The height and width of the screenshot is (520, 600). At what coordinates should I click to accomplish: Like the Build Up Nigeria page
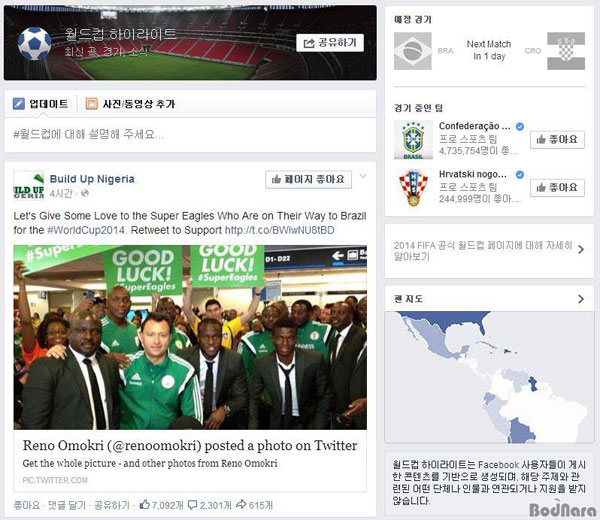308,179
